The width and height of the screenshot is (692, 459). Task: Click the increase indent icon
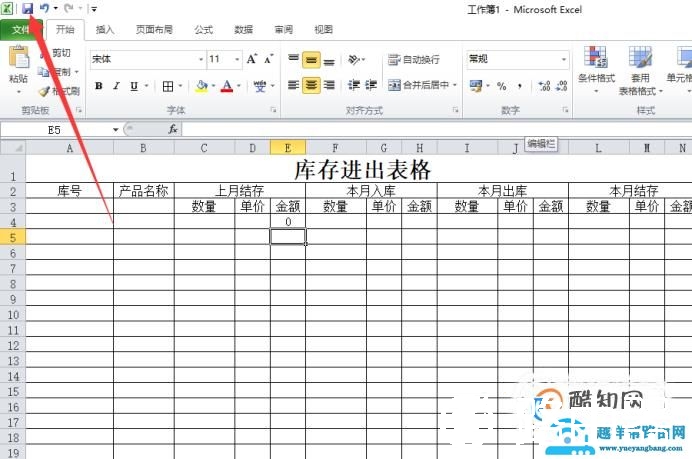[x=371, y=85]
